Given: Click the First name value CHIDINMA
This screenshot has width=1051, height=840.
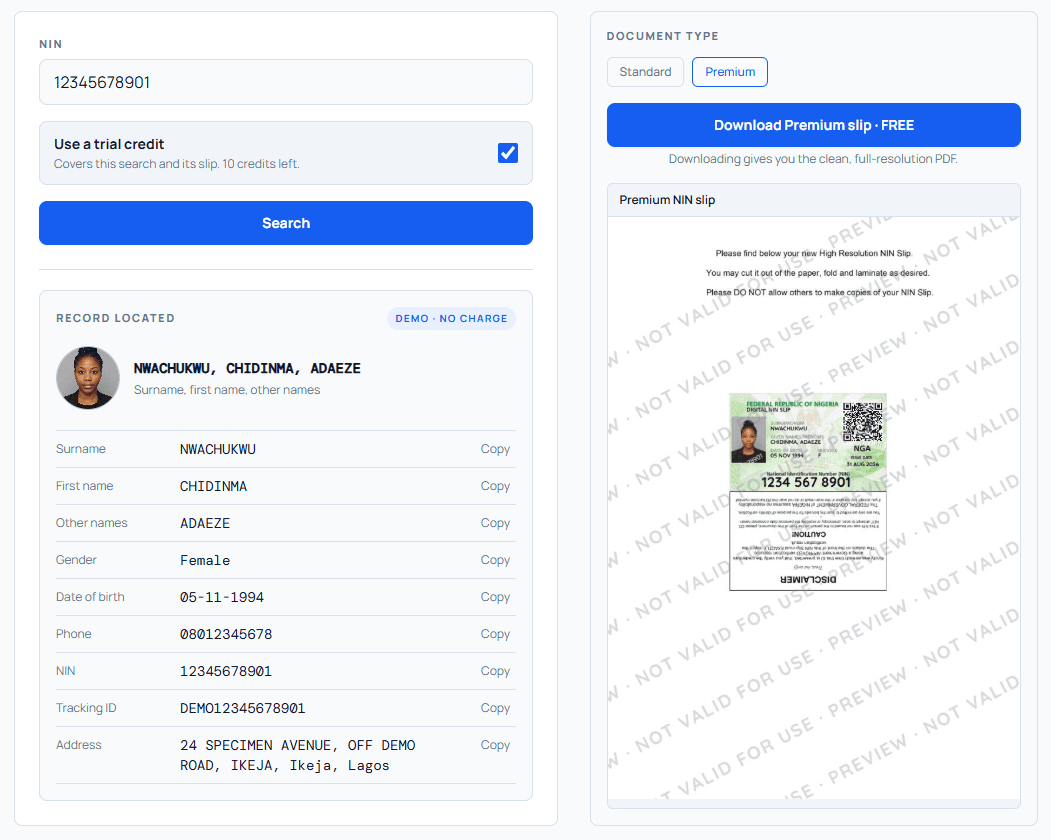Looking at the screenshot, I should point(213,486).
